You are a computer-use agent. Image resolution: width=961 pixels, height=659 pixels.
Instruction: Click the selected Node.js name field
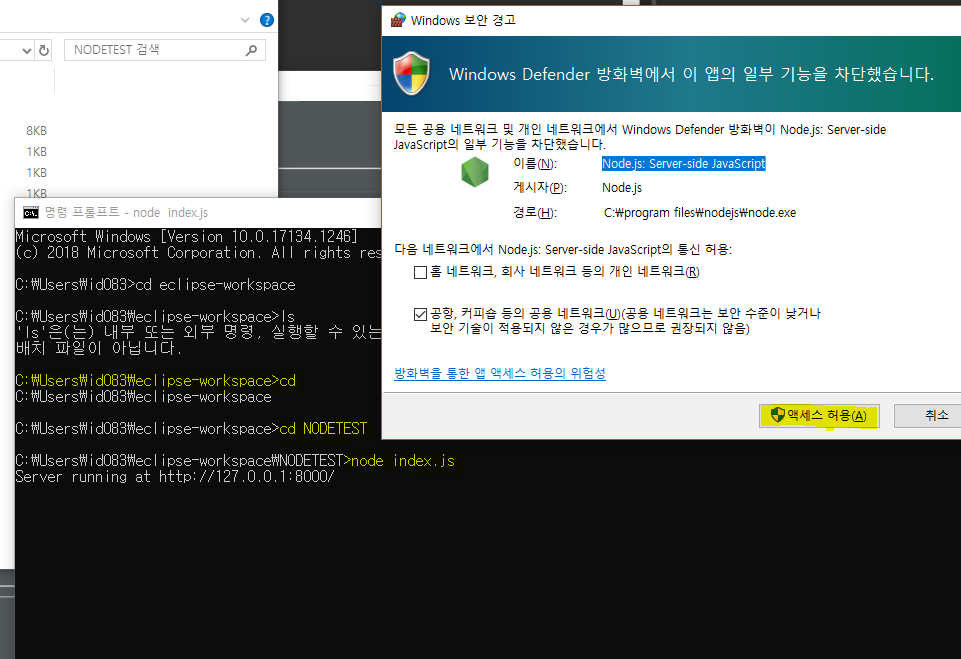point(683,164)
